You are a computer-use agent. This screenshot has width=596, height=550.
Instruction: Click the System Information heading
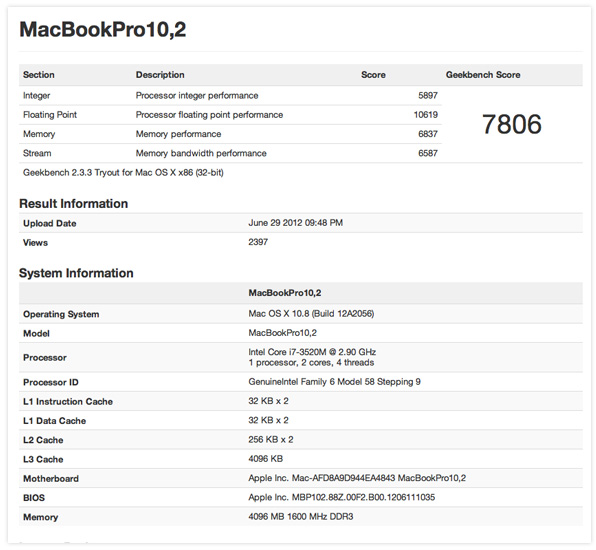(76, 273)
